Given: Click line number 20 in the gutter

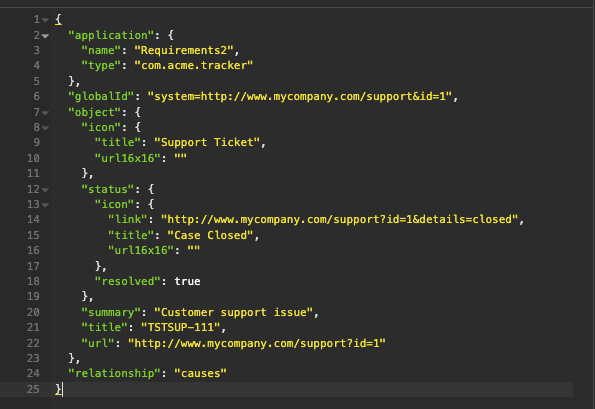Looking at the screenshot, I should [33, 312].
